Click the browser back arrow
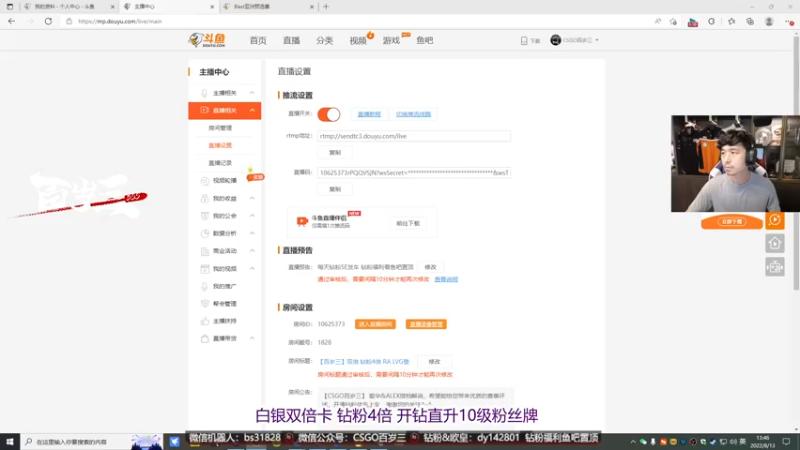Viewport: 800px width, 450px height. [x=11, y=21]
